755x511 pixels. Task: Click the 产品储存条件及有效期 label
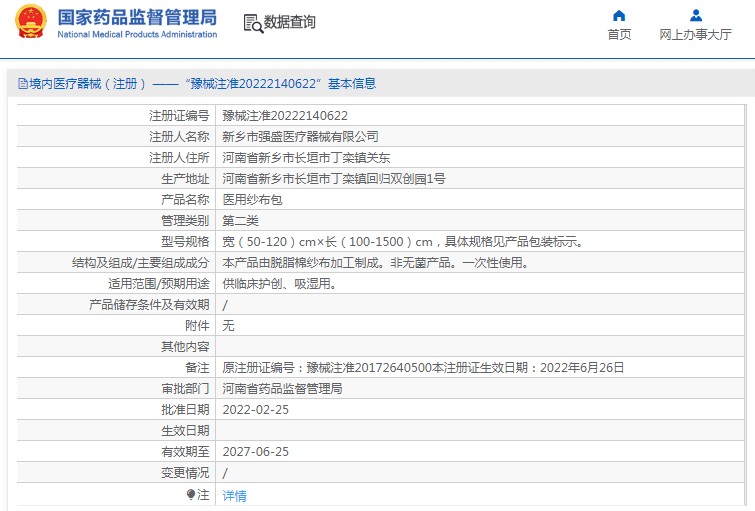coord(149,304)
